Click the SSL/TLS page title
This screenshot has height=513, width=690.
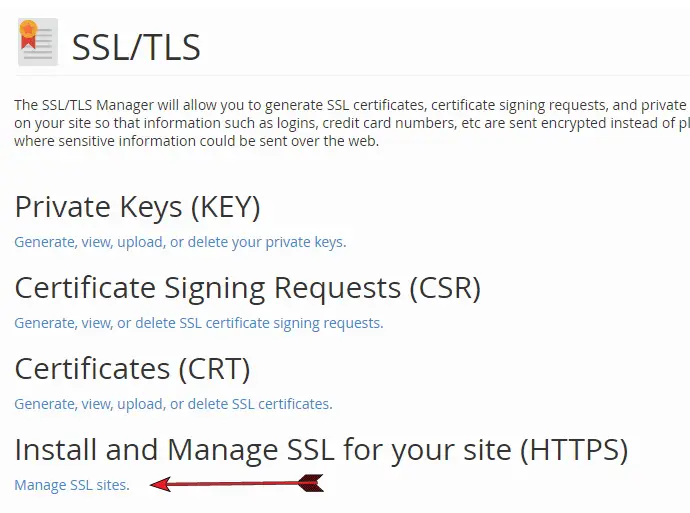(136, 47)
